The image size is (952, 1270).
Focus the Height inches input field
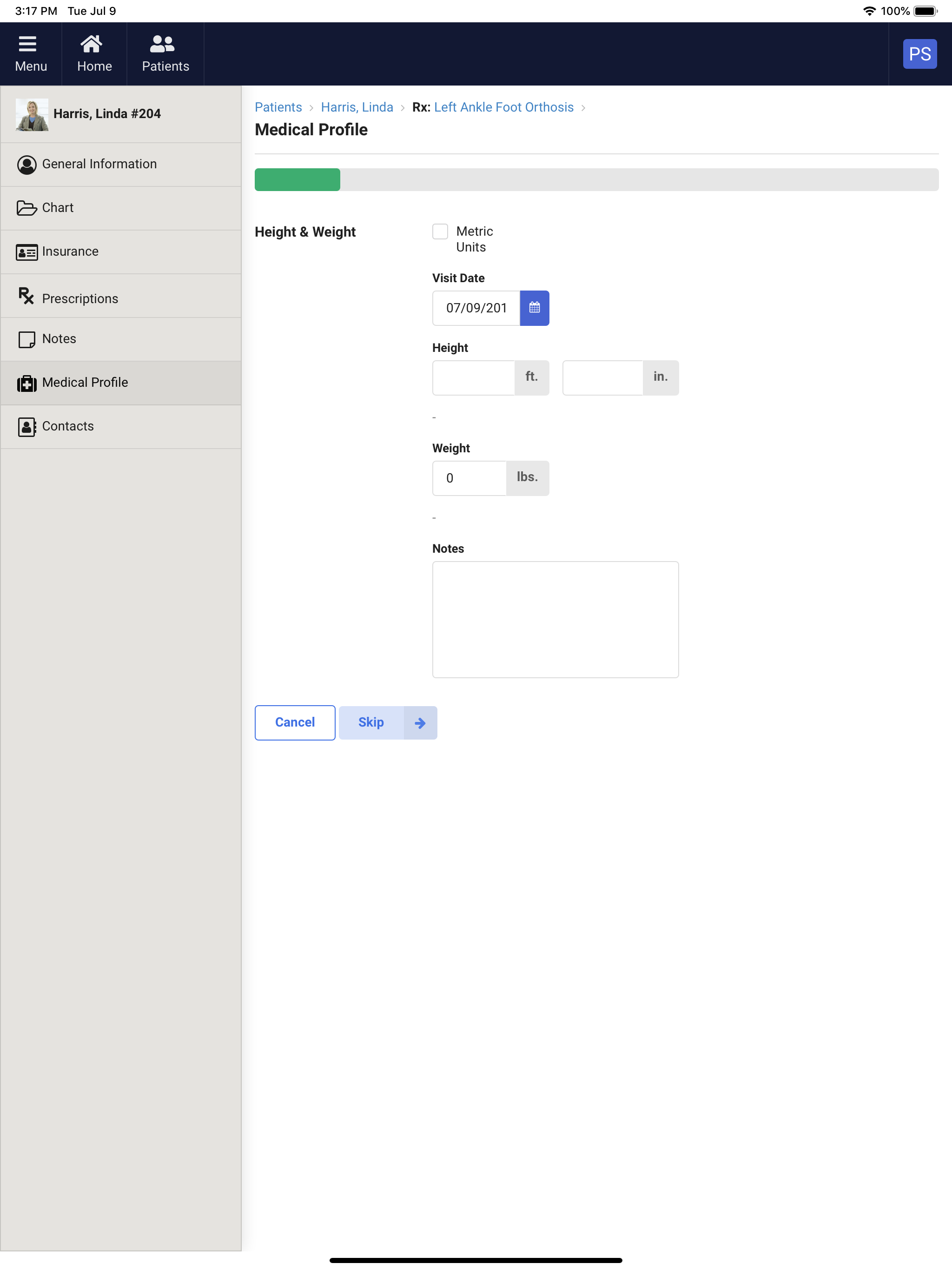click(603, 378)
